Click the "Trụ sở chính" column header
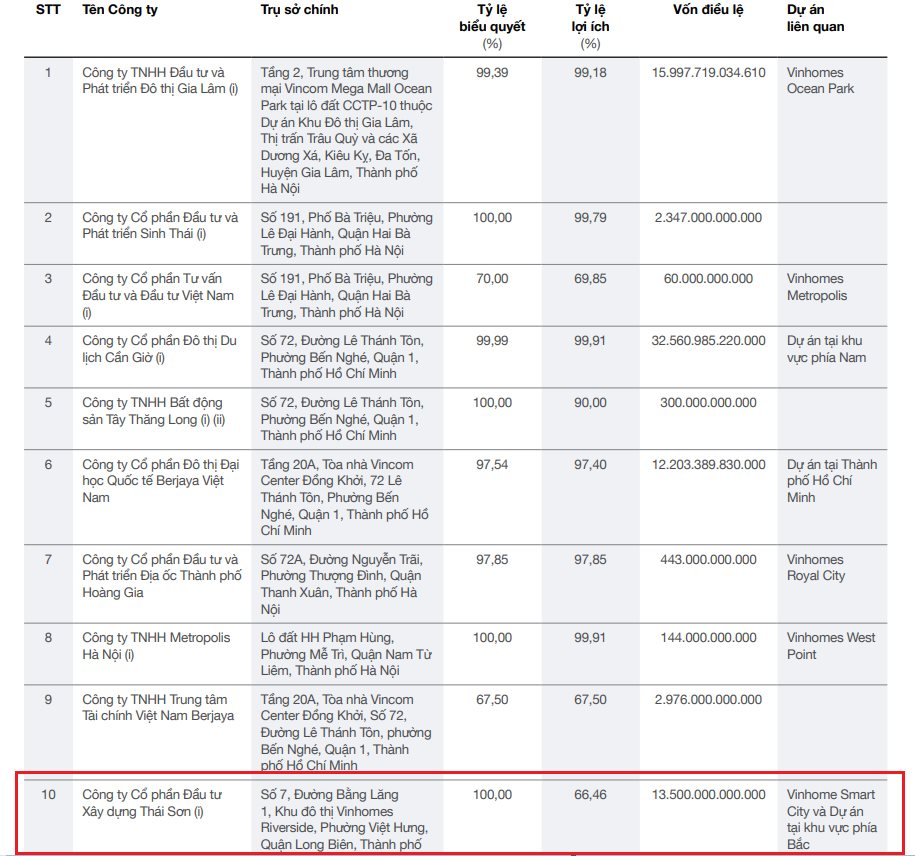Screen dimensions: 915x856 pyautogui.click(x=299, y=10)
